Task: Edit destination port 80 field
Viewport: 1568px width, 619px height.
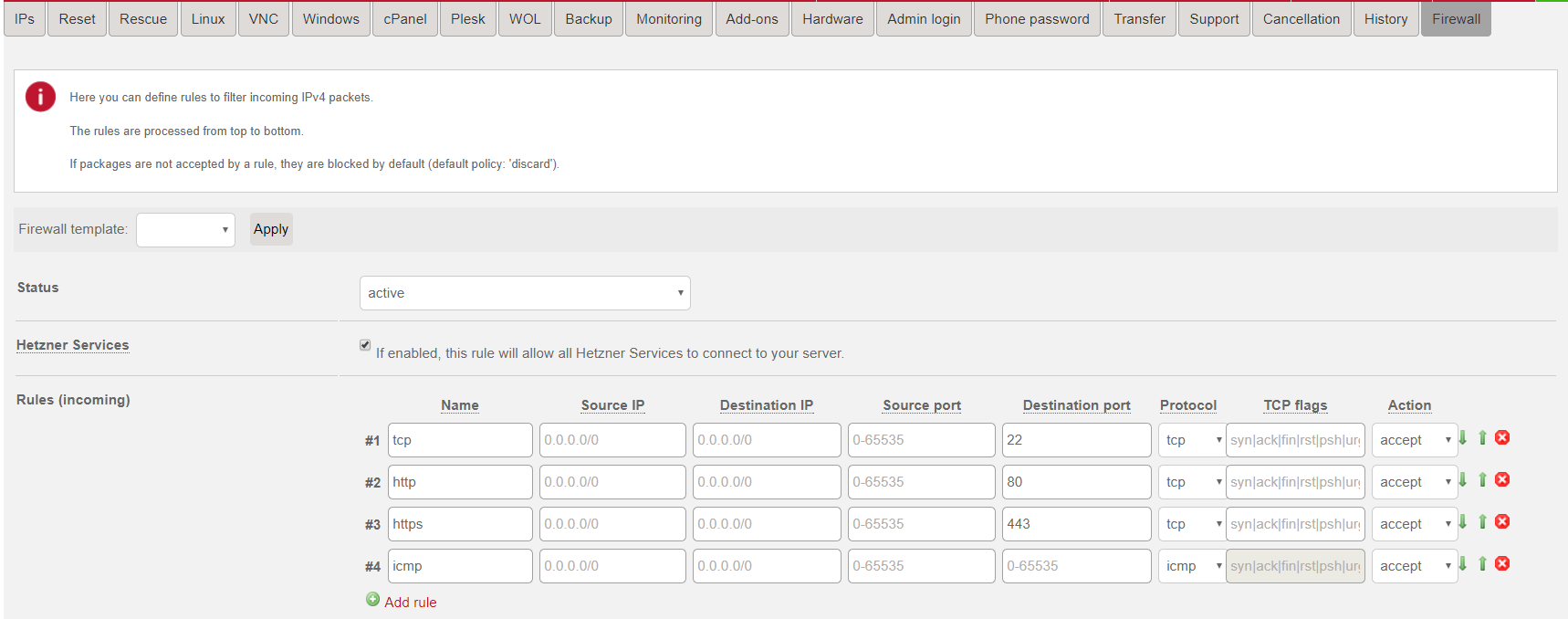Action: (1077, 482)
